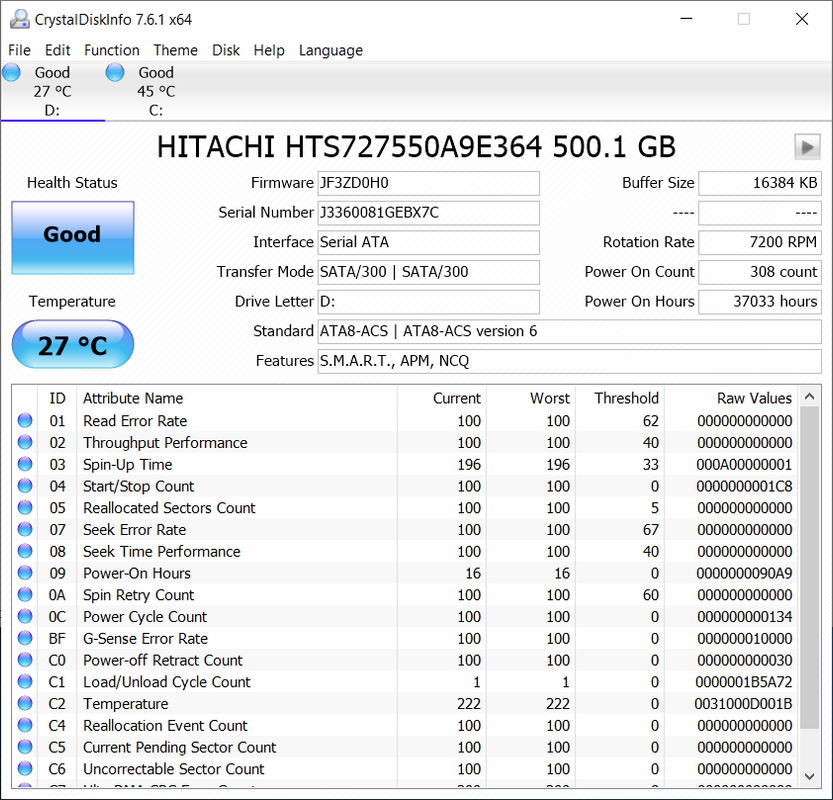
Task: Open the Theme menu
Action: 175,50
